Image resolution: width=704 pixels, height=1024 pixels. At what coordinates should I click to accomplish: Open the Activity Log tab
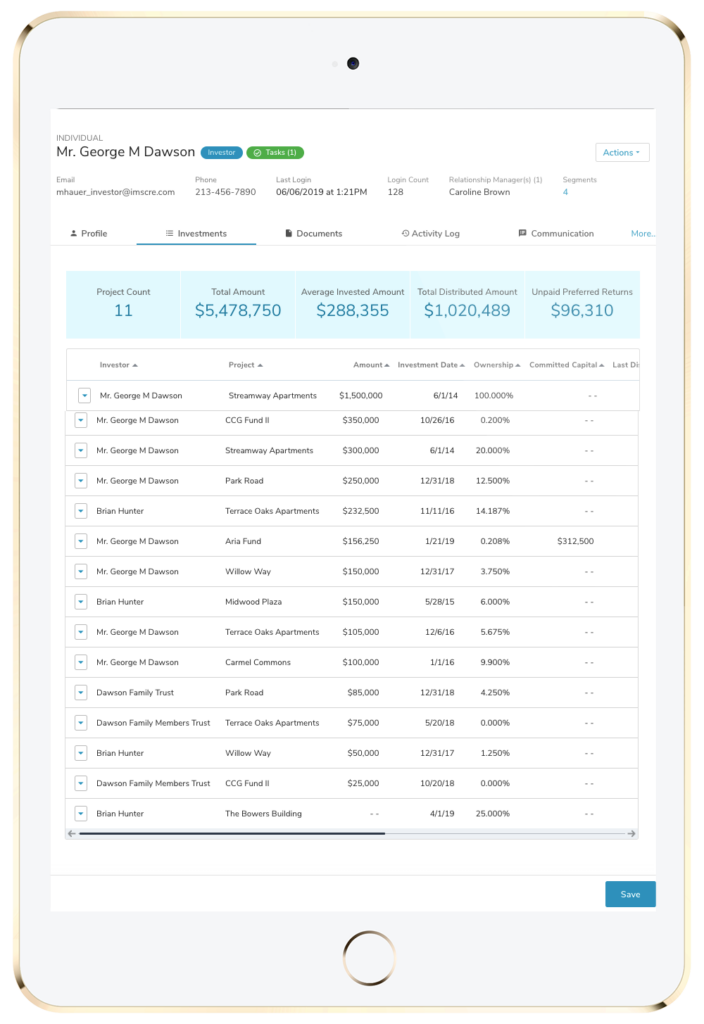point(430,234)
